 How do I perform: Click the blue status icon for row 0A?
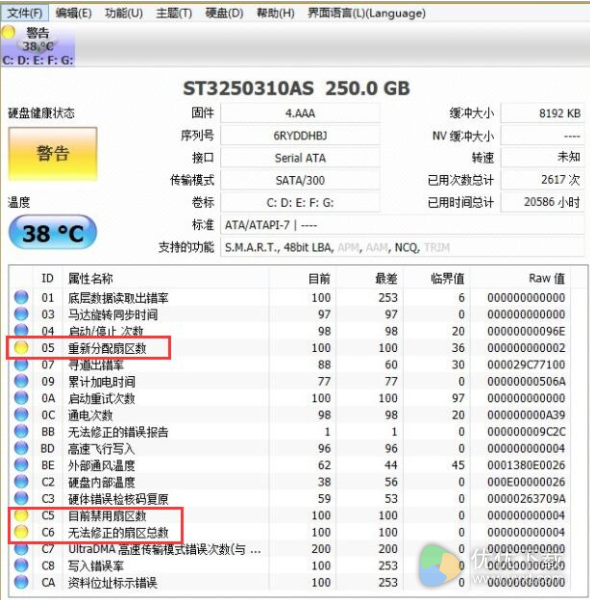click(x=21, y=398)
